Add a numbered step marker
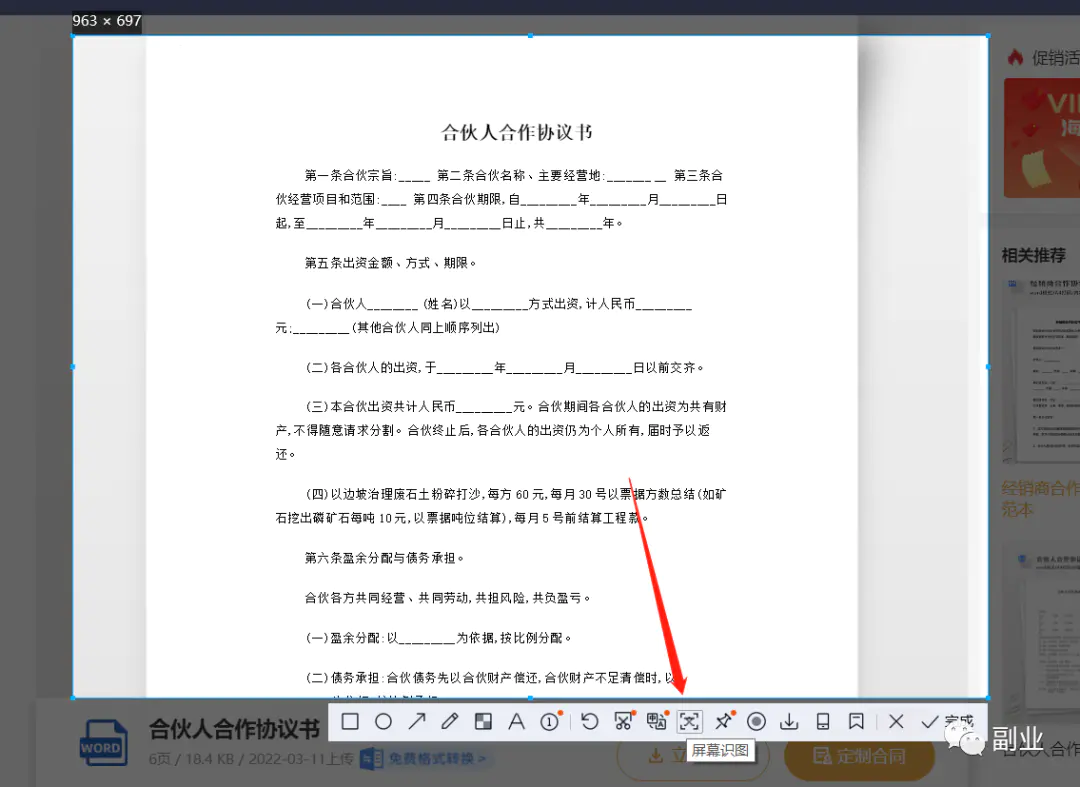This screenshot has height=787, width=1080. coord(550,721)
